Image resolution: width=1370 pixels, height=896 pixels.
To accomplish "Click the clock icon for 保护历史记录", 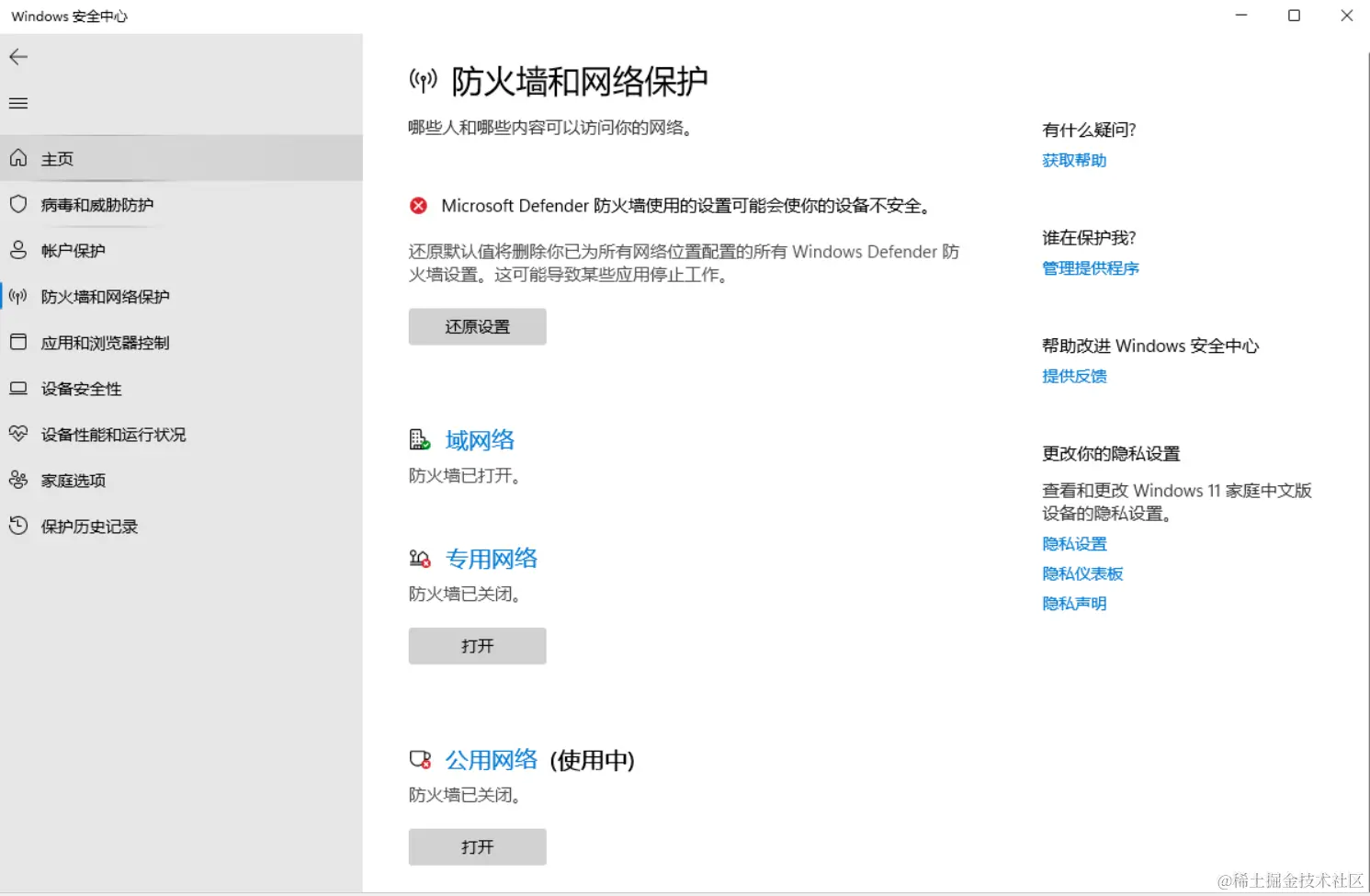I will (x=18, y=526).
